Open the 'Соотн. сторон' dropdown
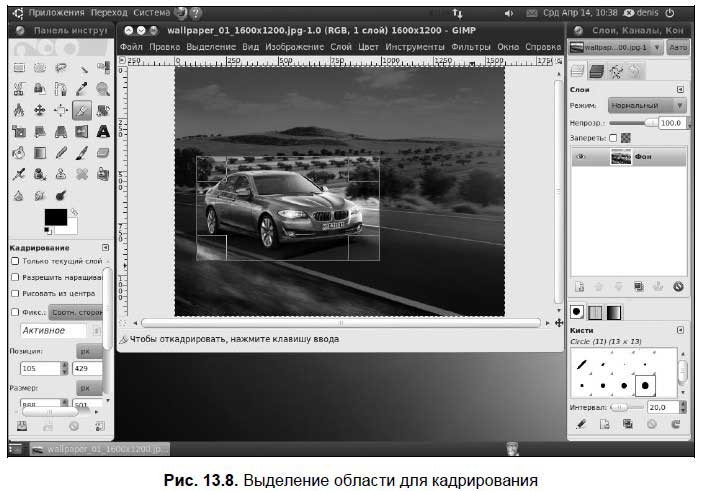This screenshot has height=491, width=703. (x=75, y=312)
